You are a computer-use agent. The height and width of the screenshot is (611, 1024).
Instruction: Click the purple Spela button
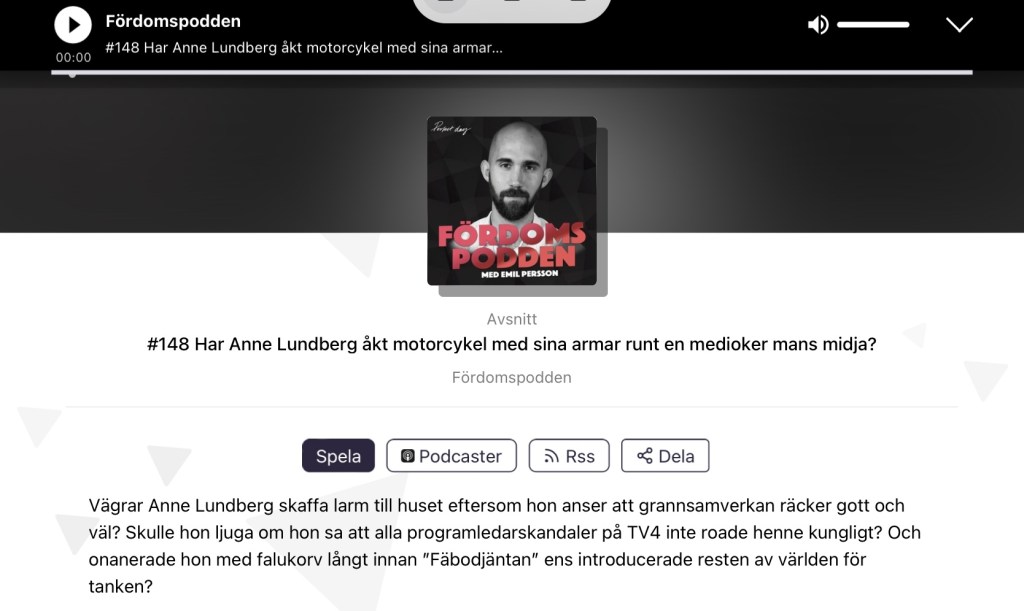click(338, 456)
